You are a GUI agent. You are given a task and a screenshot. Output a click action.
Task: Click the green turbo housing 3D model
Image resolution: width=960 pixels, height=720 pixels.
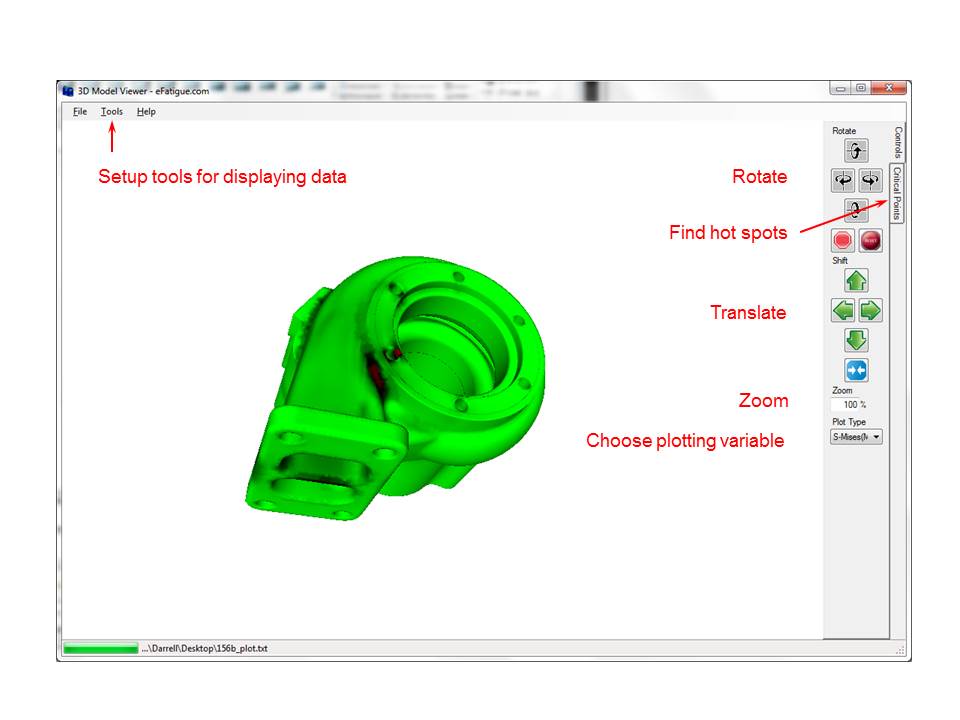395,388
